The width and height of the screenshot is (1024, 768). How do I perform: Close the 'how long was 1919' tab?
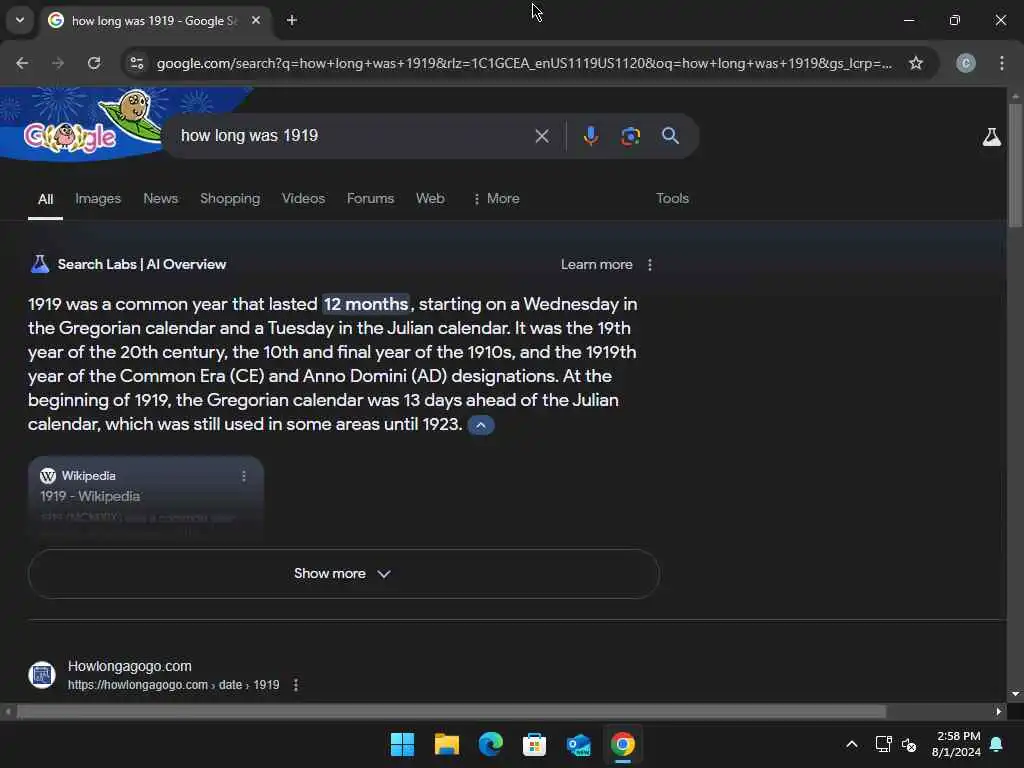point(256,20)
